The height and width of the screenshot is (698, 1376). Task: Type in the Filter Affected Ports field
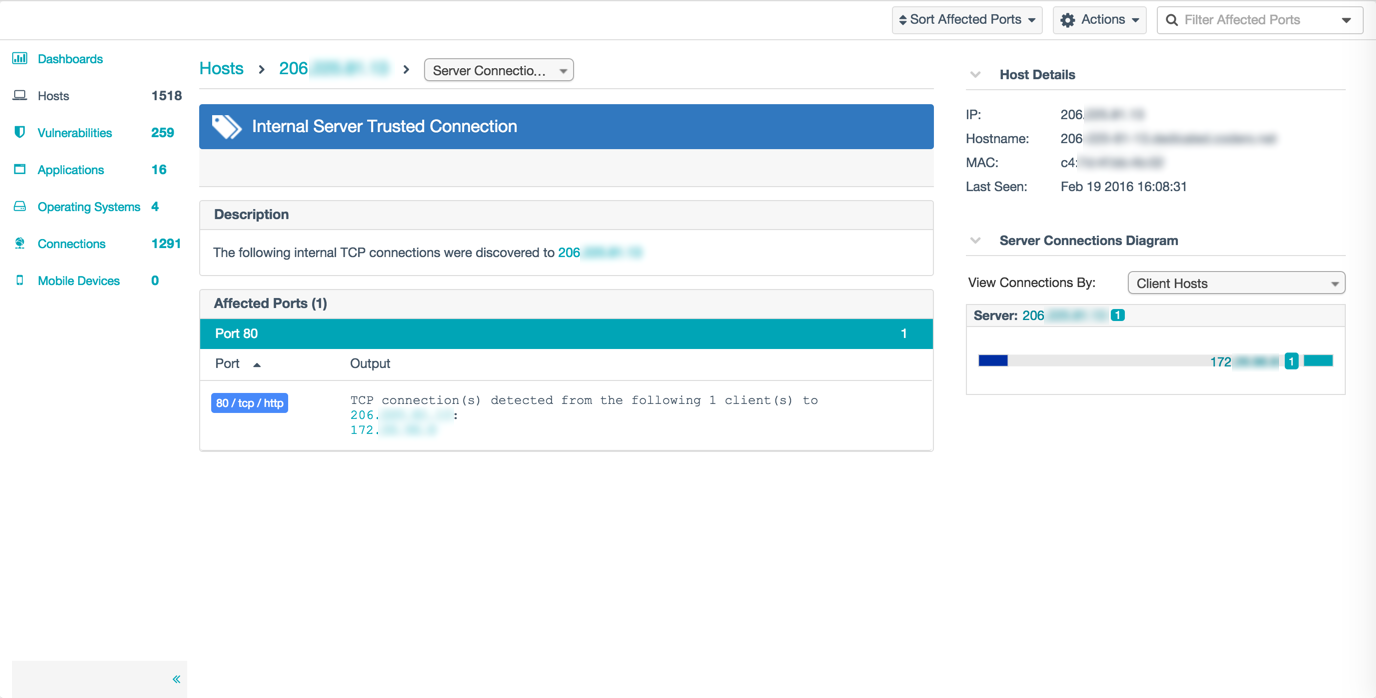coord(1255,20)
